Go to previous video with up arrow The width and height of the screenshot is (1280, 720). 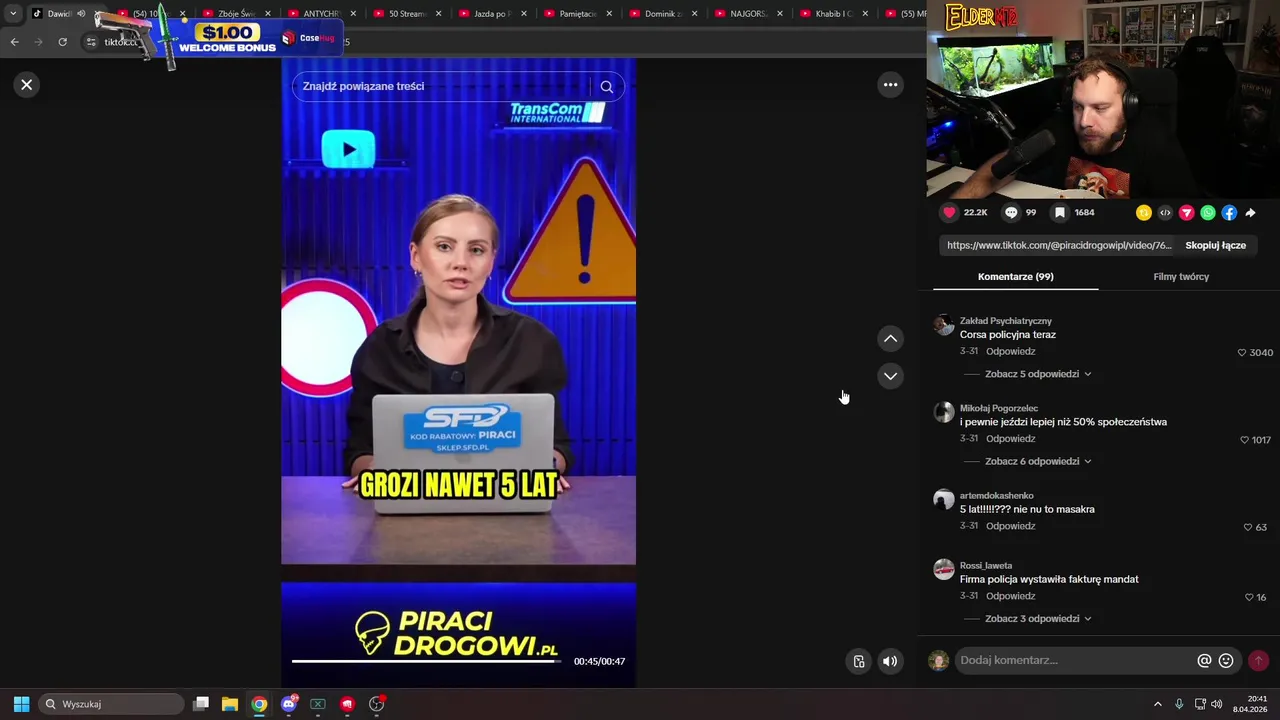coord(890,339)
